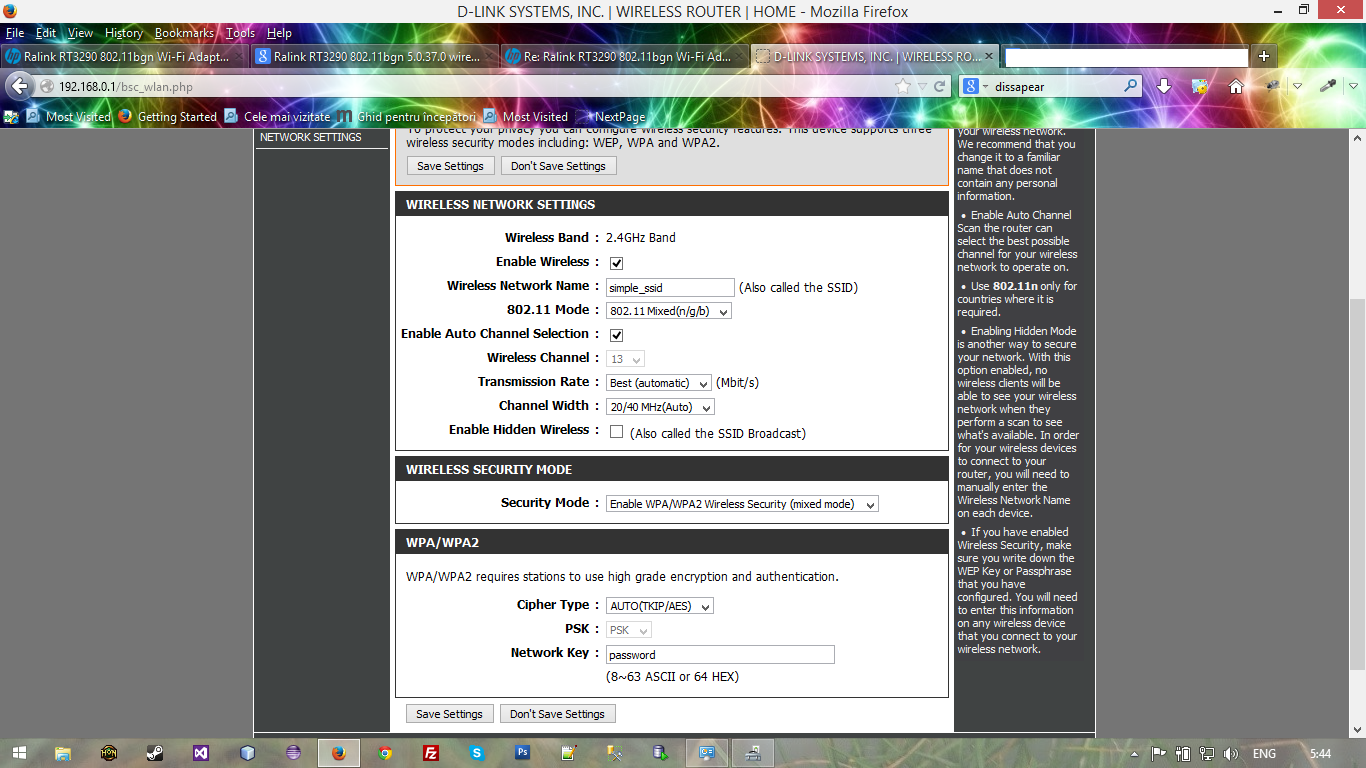Click the eyedropper toolbar icon
The image size is (1366, 768).
pyautogui.click(x=1328, y=86)
